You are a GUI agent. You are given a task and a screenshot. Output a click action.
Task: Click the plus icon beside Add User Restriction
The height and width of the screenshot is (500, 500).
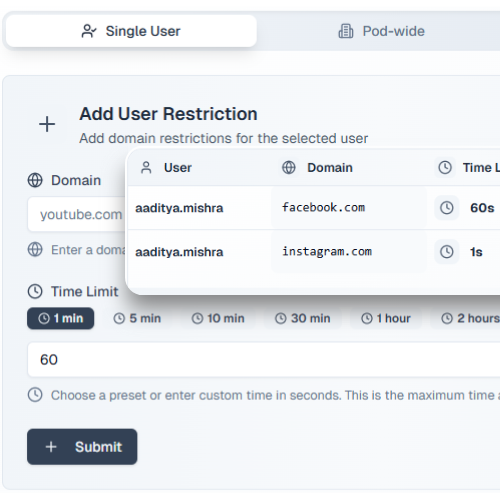(x=47, y=124)
